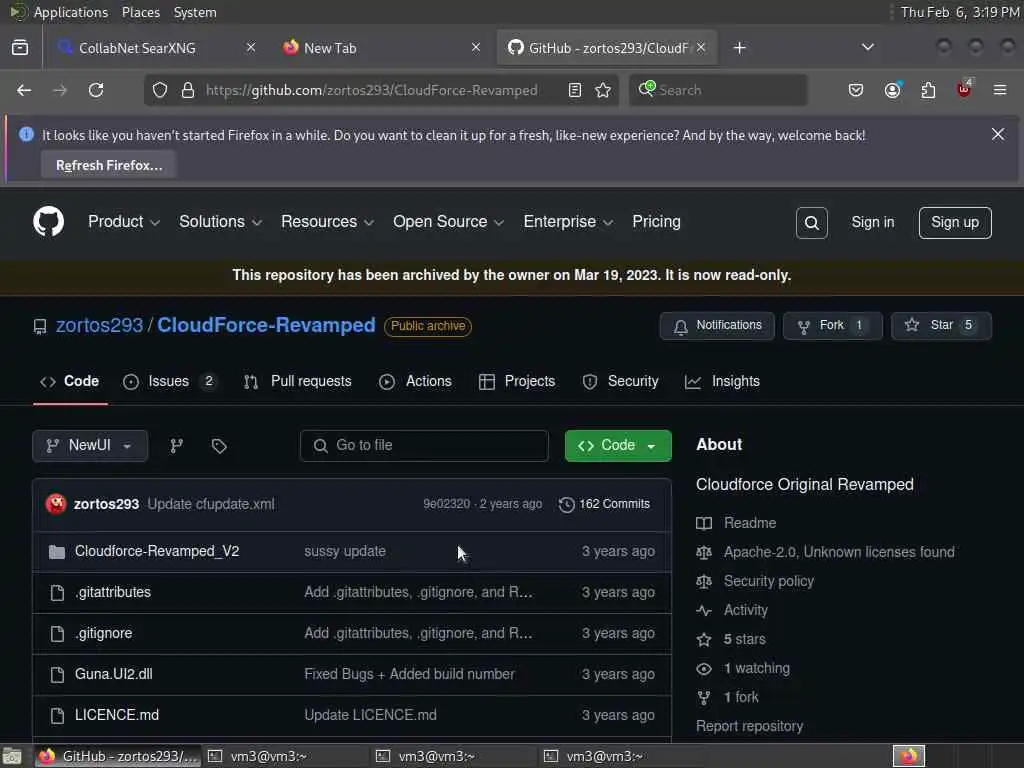Close the New Tab tab

[x=476, y=47]
